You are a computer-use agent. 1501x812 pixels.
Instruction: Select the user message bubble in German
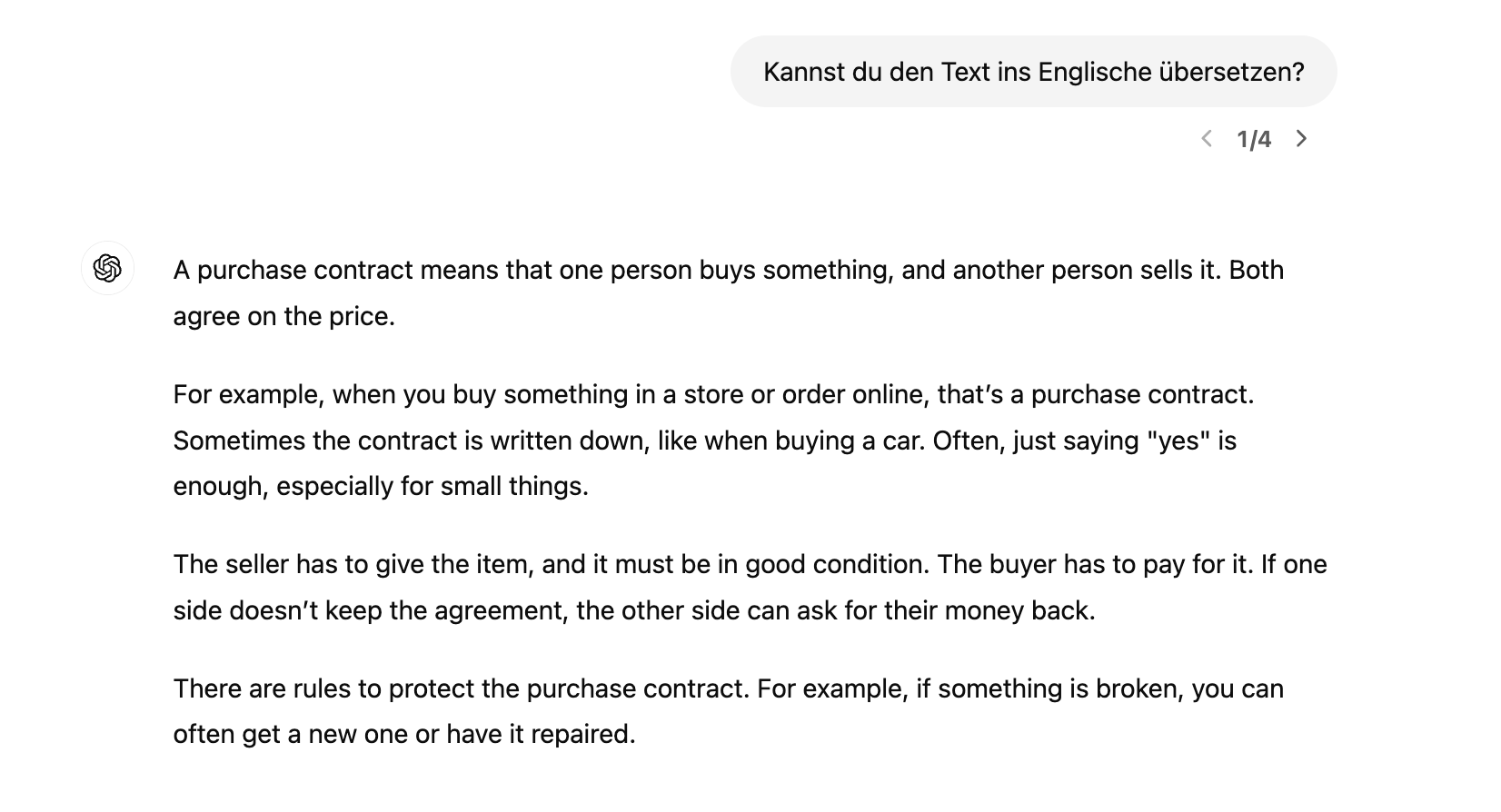coord(1033,72)
